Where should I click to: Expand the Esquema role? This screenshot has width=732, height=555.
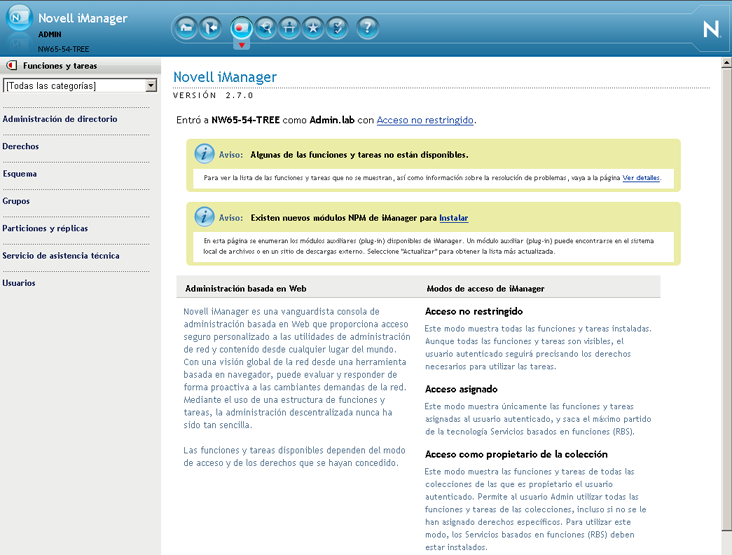click(x=20, y=174)
